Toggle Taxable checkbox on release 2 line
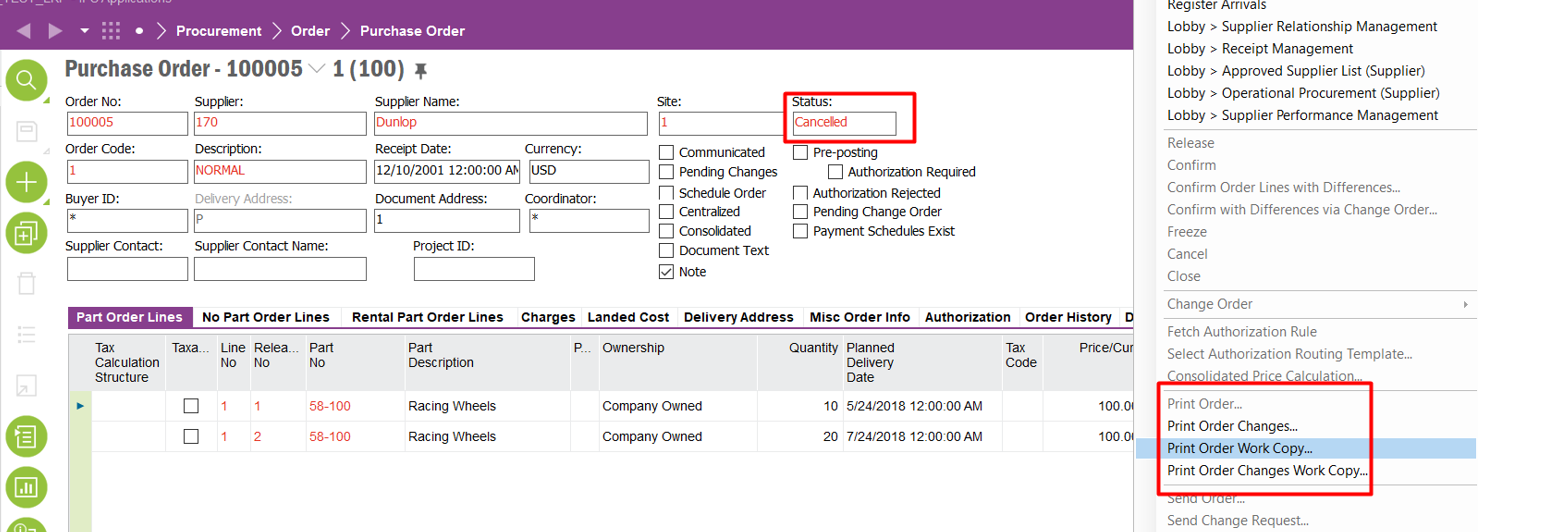This screenshot has width=1548, height=532. click(x=191, y=436)
